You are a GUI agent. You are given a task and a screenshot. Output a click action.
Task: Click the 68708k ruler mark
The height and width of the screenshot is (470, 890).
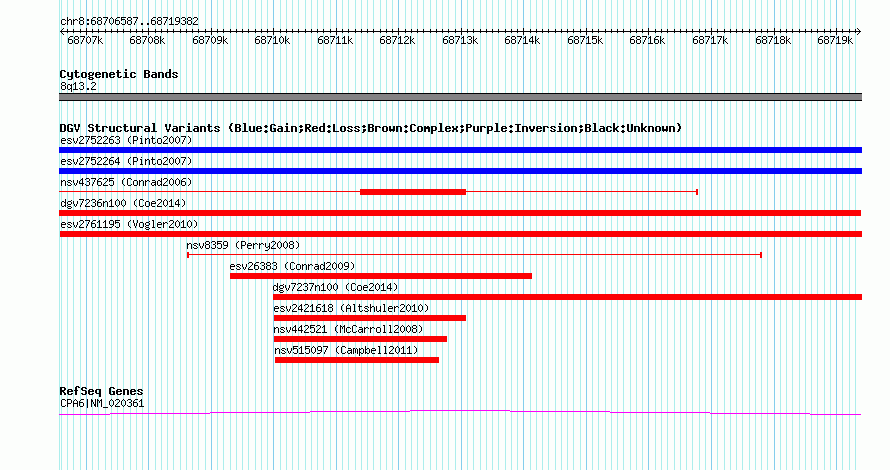pos(148,40)
